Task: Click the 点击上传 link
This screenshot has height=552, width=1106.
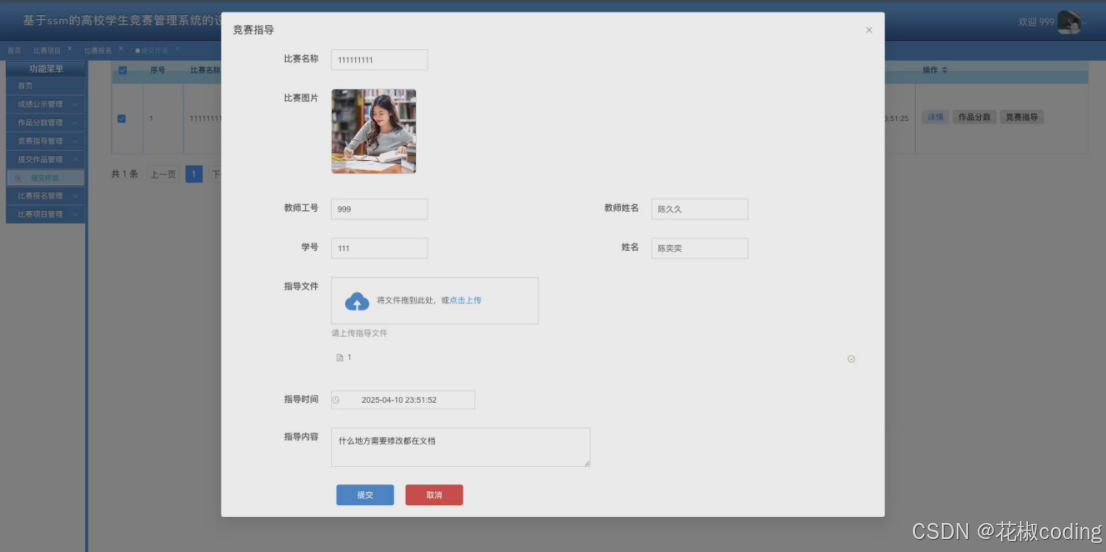Action: coord(466,300)
